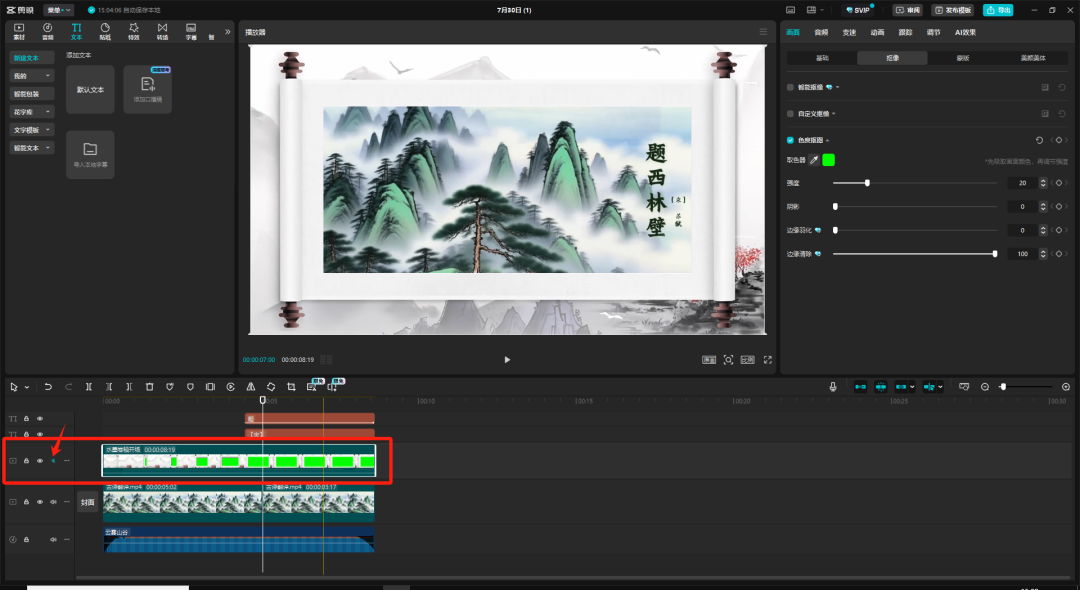
Task: Enter fullscreen preview in the player
Action: tap(768, 360)
